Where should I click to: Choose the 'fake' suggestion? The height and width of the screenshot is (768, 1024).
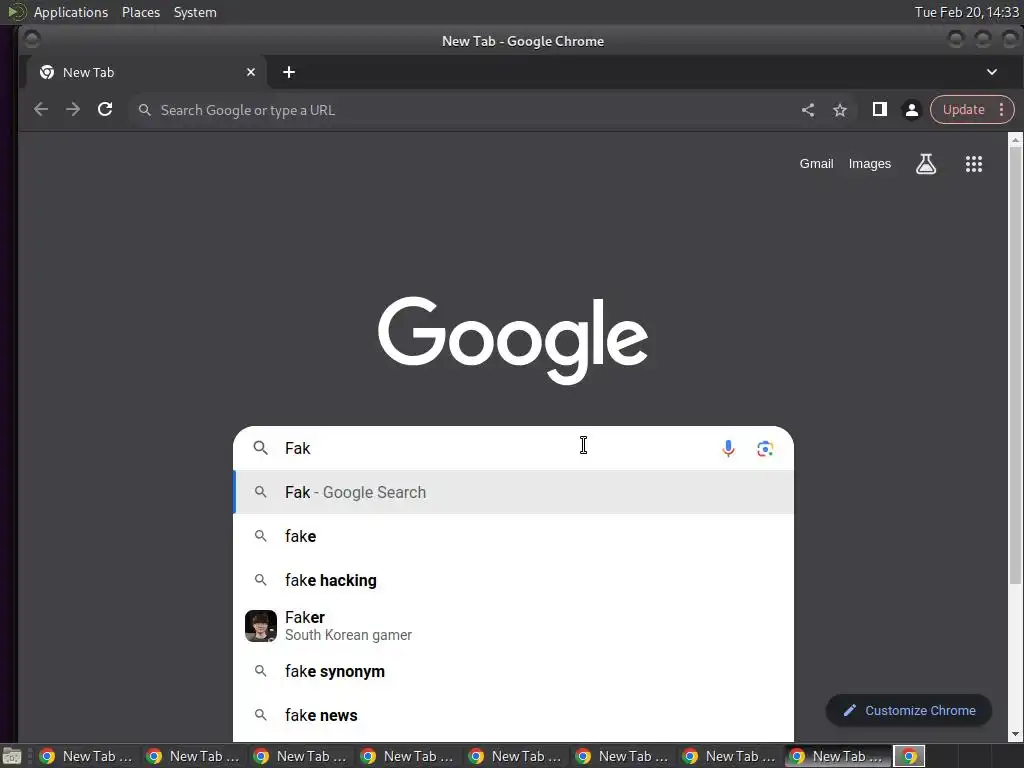tap(513, 536)
